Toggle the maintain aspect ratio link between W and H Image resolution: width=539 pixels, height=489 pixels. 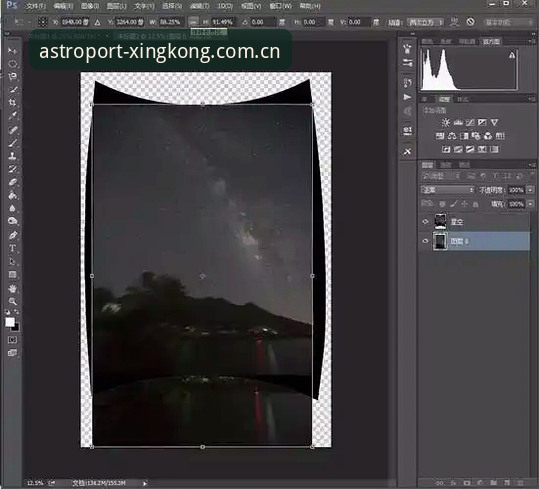pos(193,22)
